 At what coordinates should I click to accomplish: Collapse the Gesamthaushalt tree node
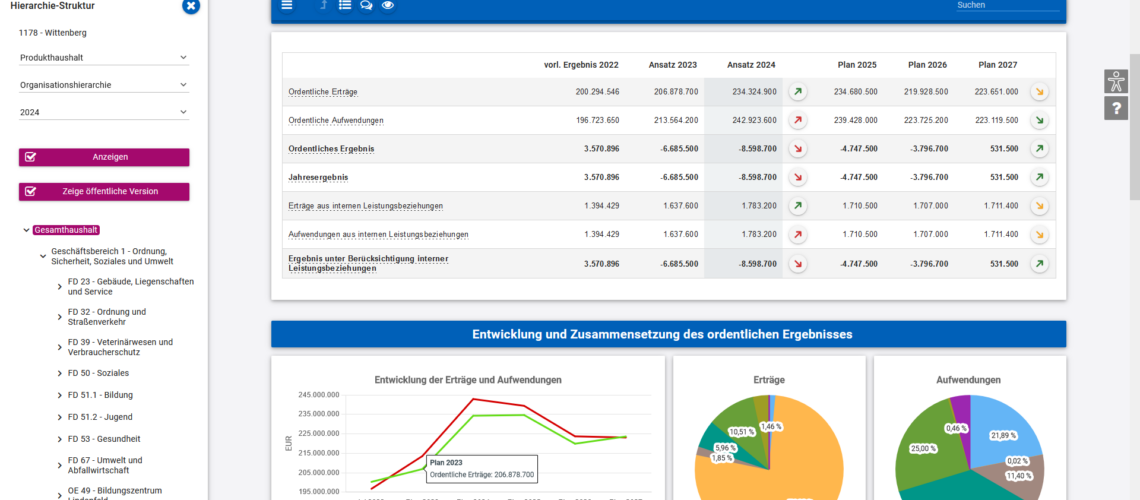click(27, 230)
